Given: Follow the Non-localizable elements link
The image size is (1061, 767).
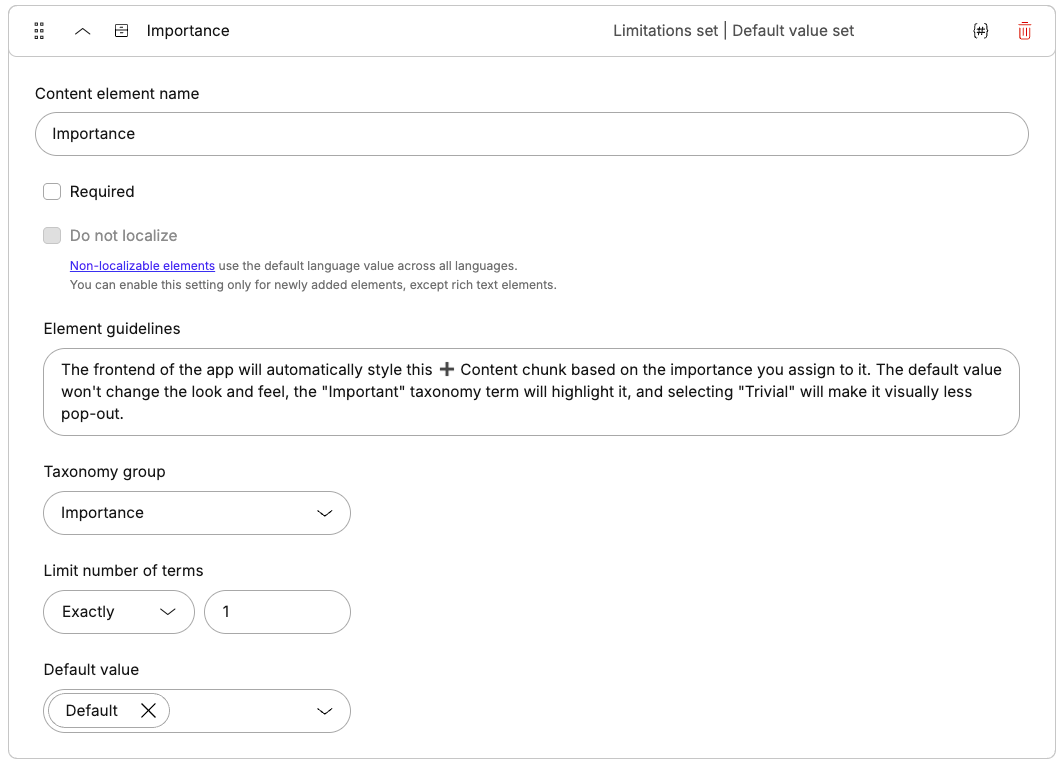Looking at the screenshot, I should (x=142, y=266).
